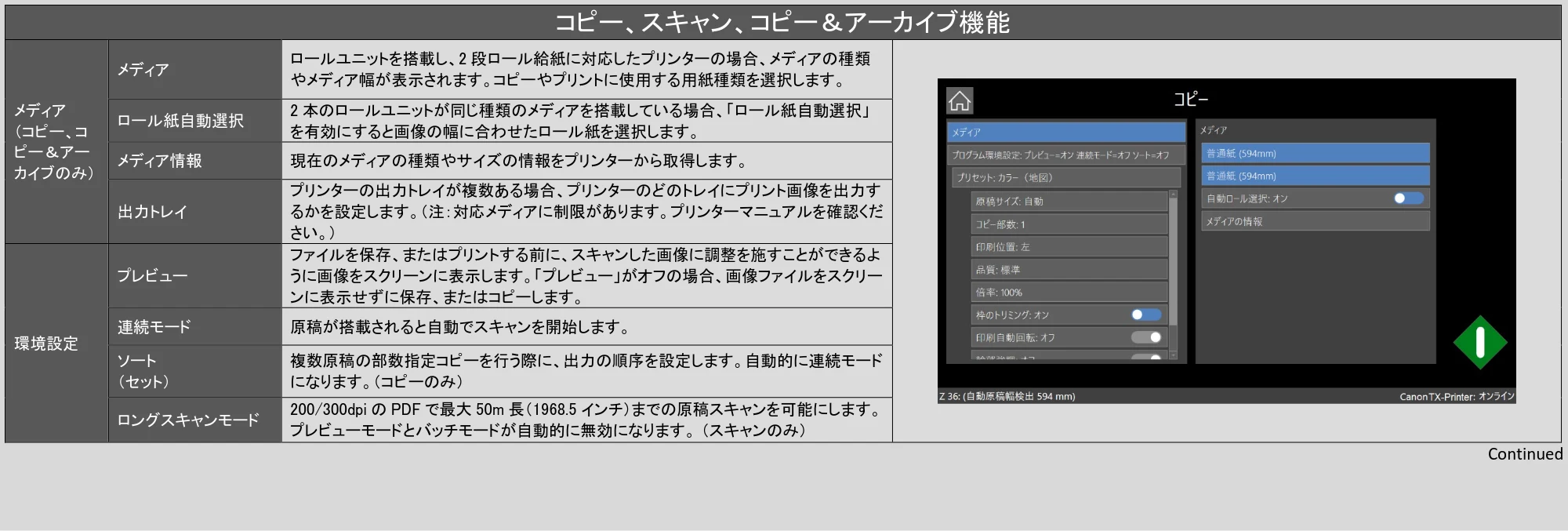Image resolution: width=1568 pixels, height=531 pixels.
Task: Click the コピー screen title
Action: pyautogui.click(x=1190, y=99)
